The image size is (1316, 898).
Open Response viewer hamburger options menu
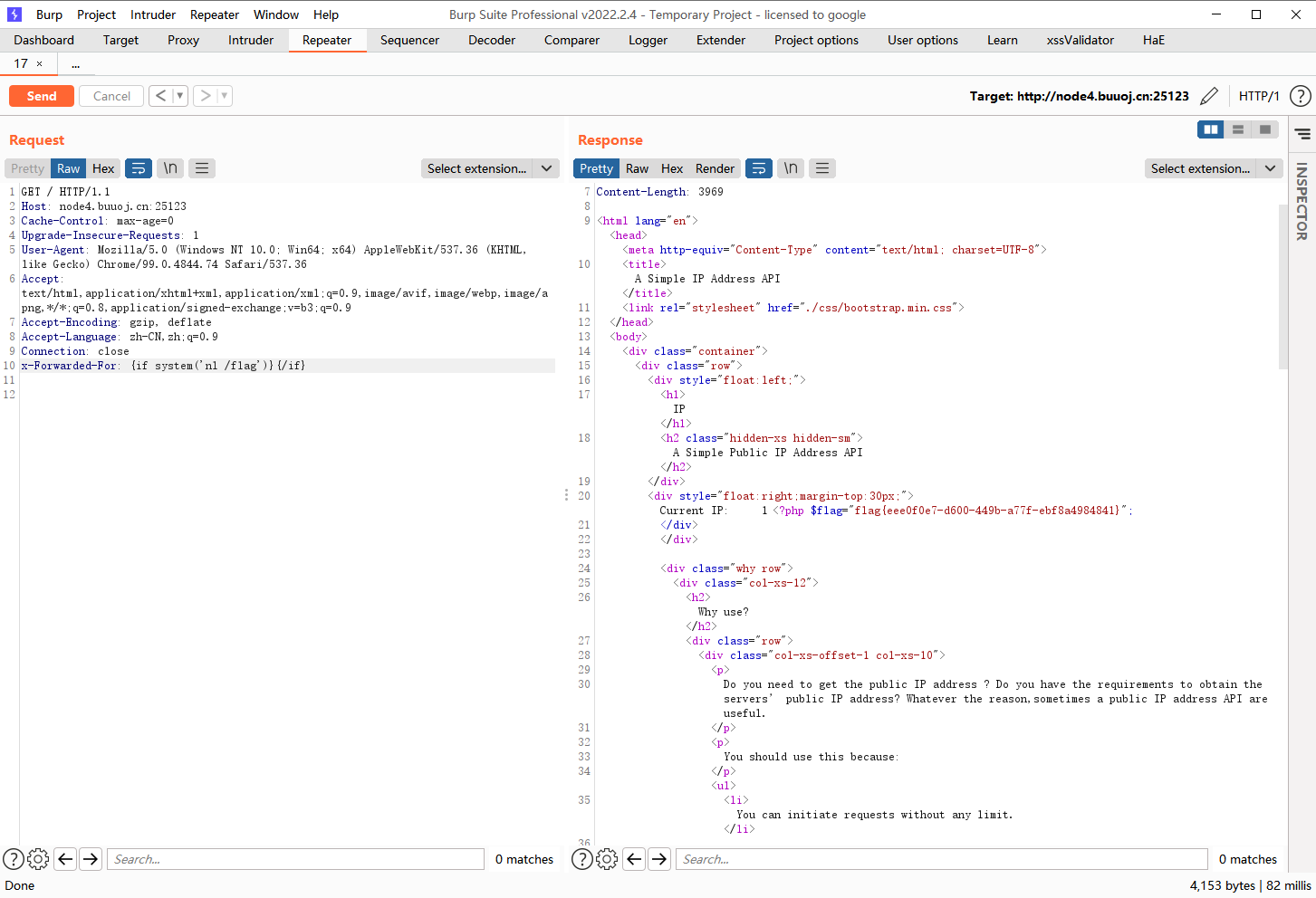pos(822,168)
